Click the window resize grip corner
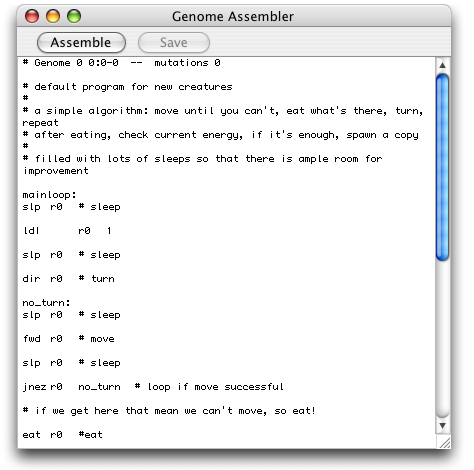 tap(444, 442)
